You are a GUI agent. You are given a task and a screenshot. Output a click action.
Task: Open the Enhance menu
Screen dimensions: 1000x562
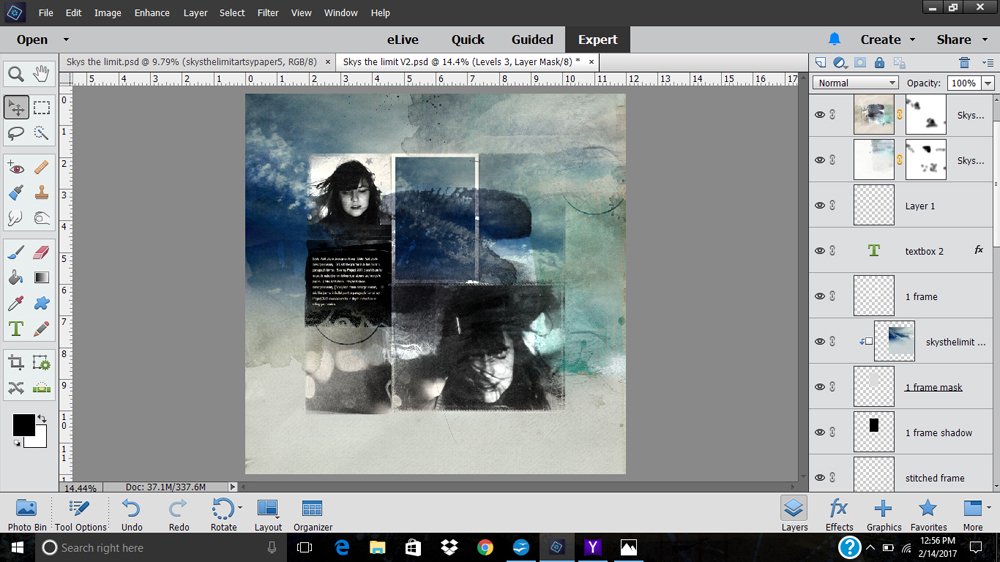pos(152,13)
